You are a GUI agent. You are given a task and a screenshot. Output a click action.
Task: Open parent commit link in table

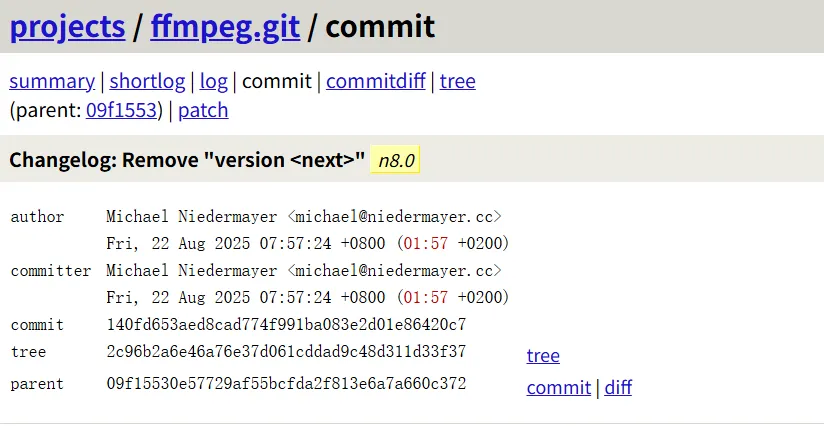(559, 387)
